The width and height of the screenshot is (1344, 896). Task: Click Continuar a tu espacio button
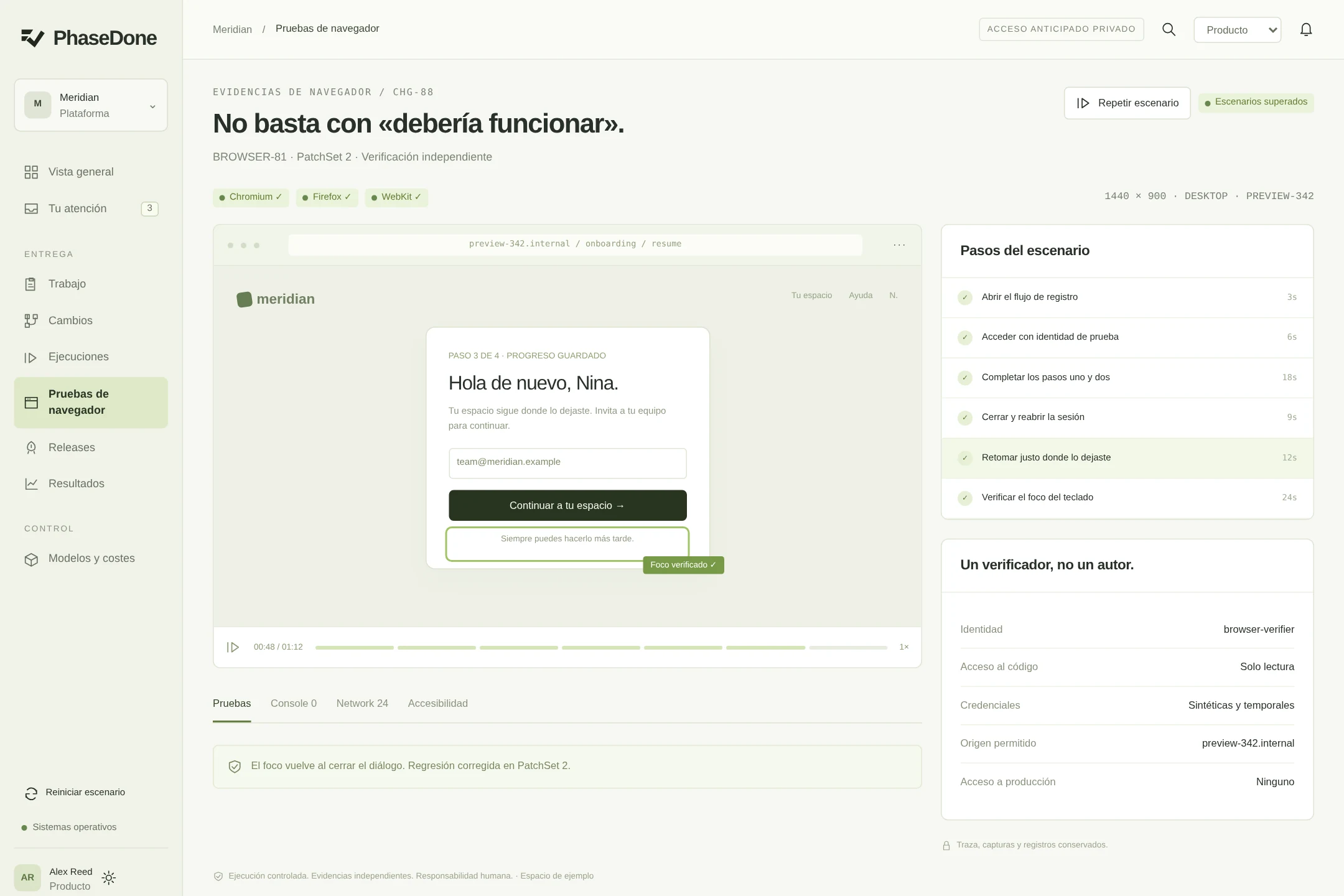tap(567, 505)
